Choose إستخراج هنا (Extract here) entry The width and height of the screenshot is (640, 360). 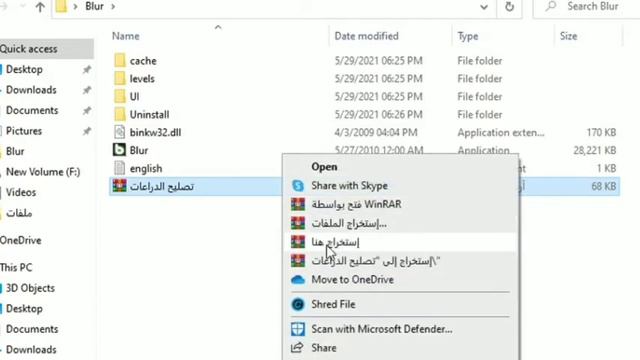click(400, 242)
